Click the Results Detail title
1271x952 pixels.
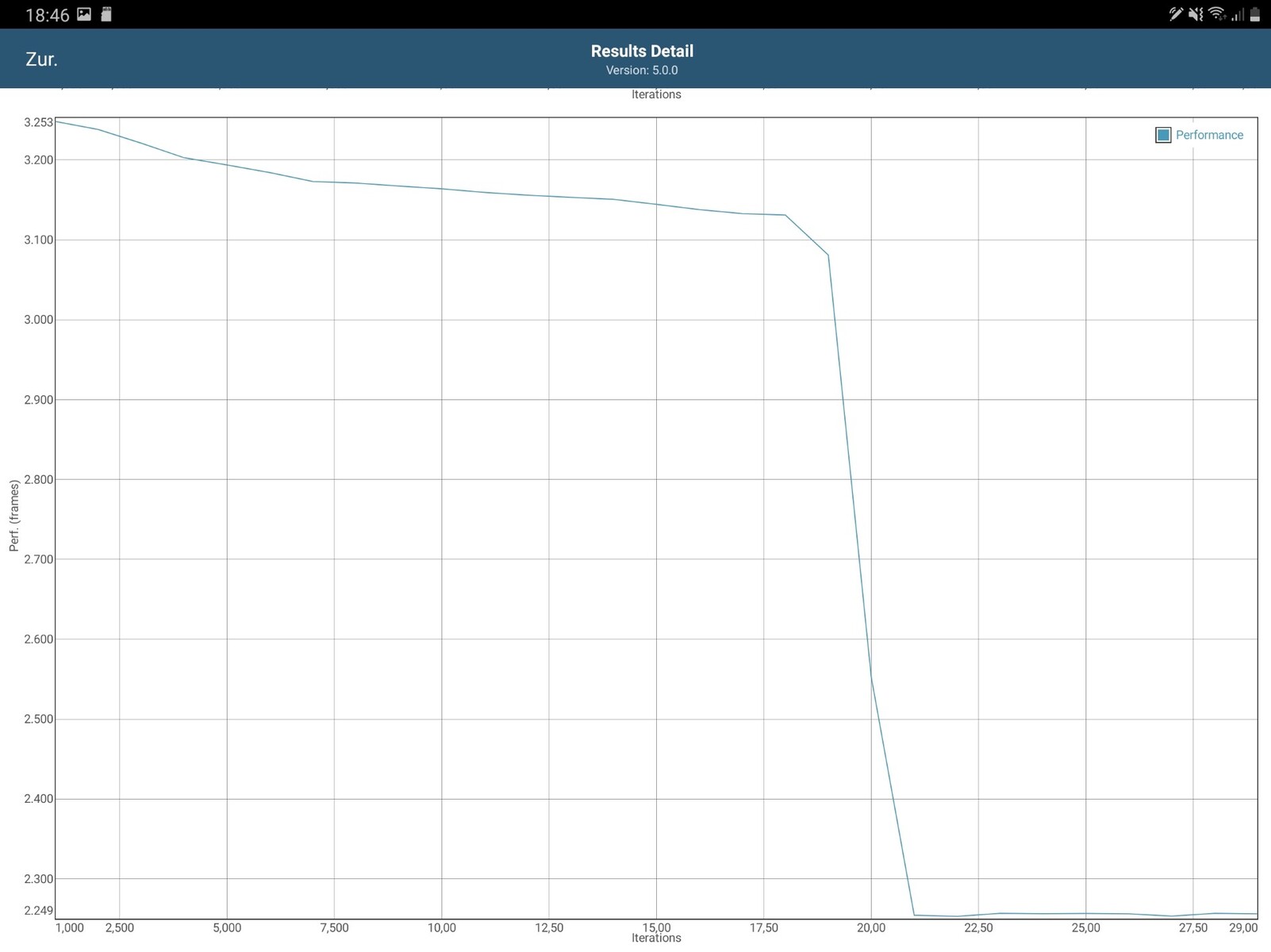[x=642, y=51]
